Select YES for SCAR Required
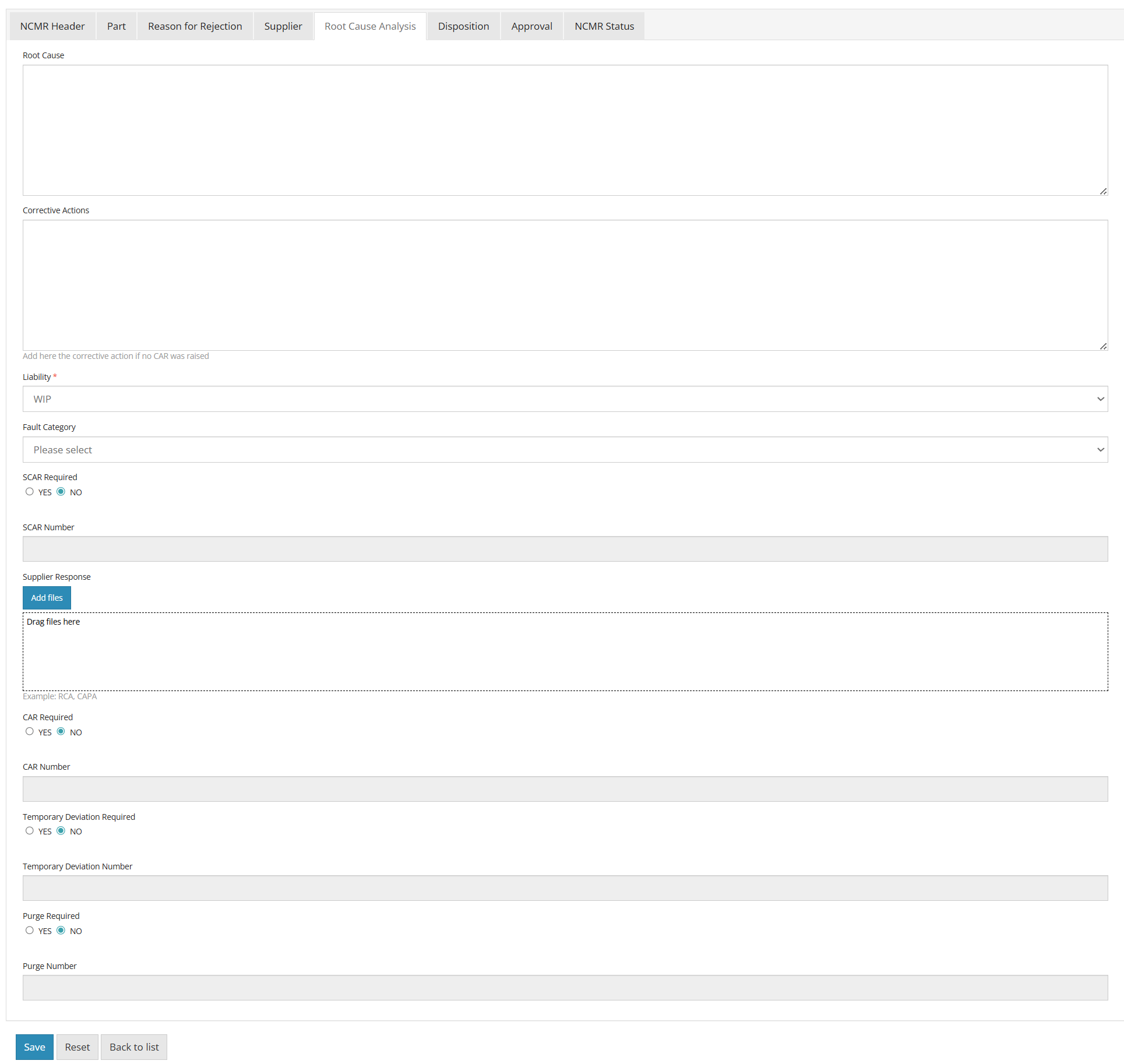The image size is (1124, 1064). [30, 491]
